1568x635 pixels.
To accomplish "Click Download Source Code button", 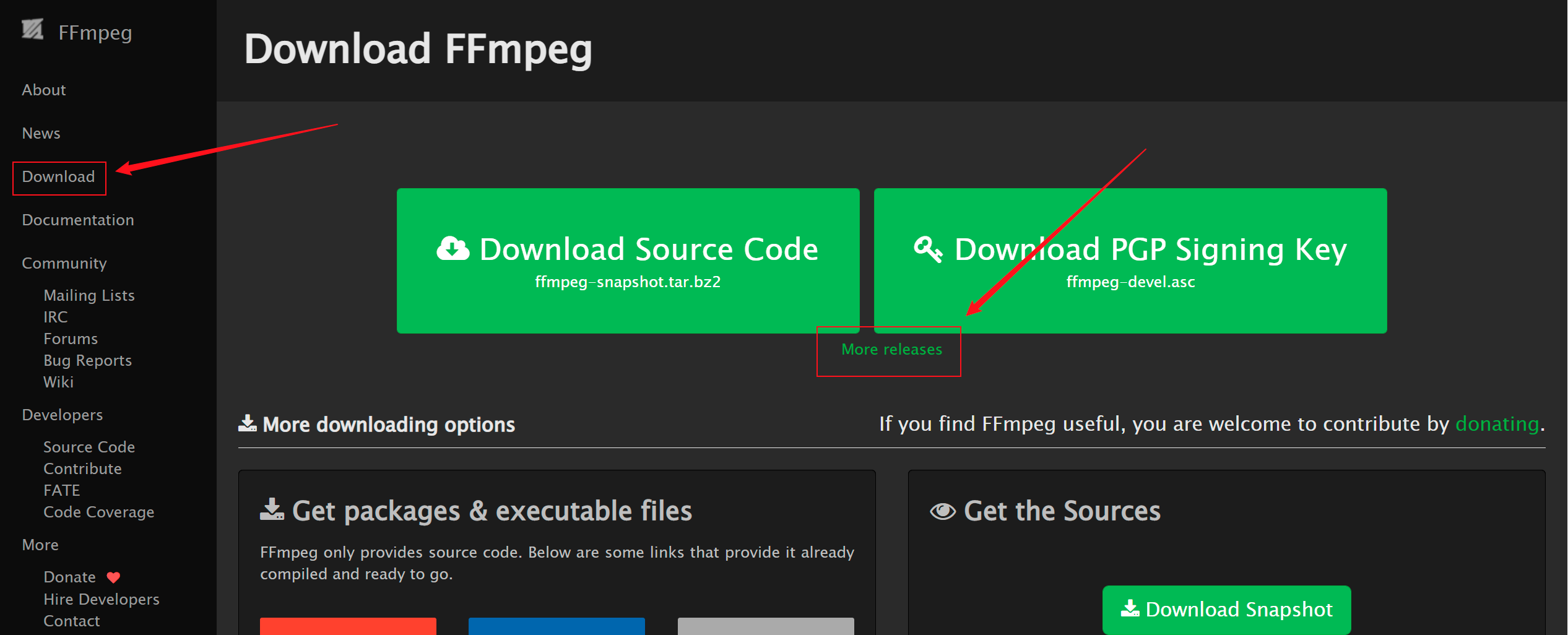I will tap(628, 261).
